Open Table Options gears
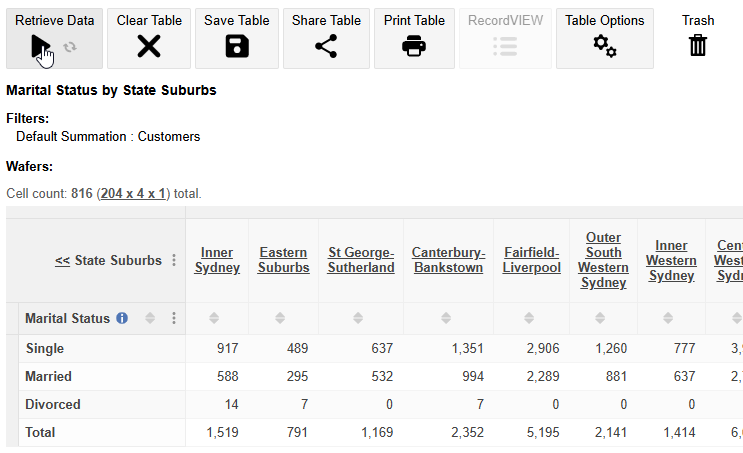Viewport: 743px width, 453px height. pyautogui.click(x=604, y=45)
